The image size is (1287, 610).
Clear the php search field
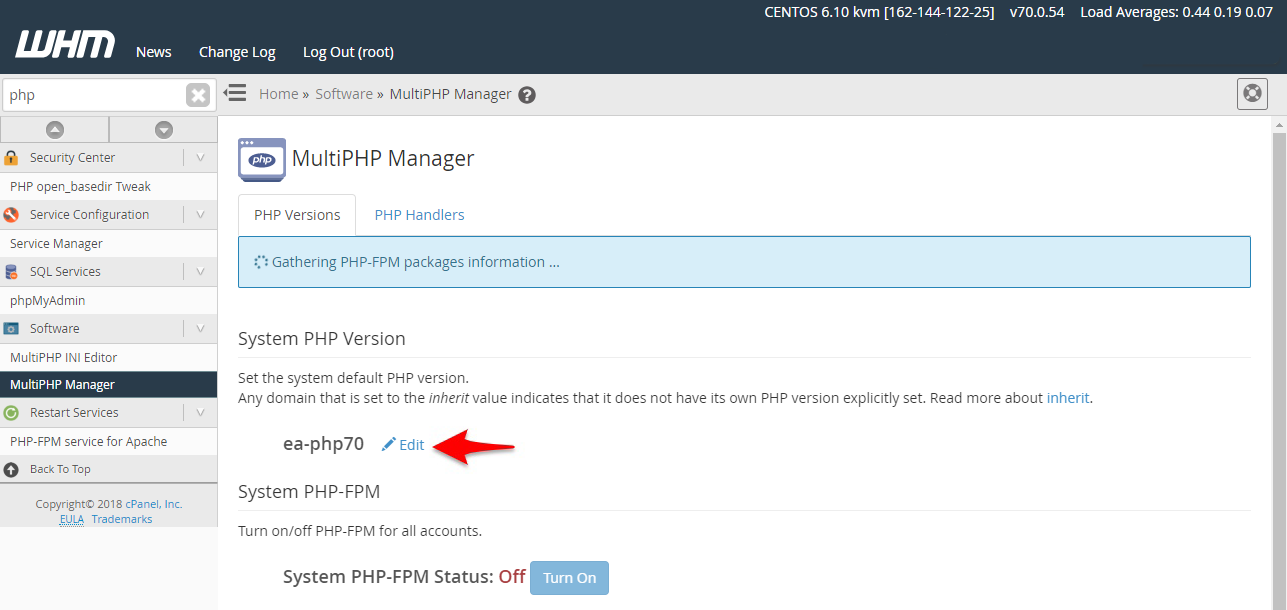pyautogui.click(x=198, y=94)
